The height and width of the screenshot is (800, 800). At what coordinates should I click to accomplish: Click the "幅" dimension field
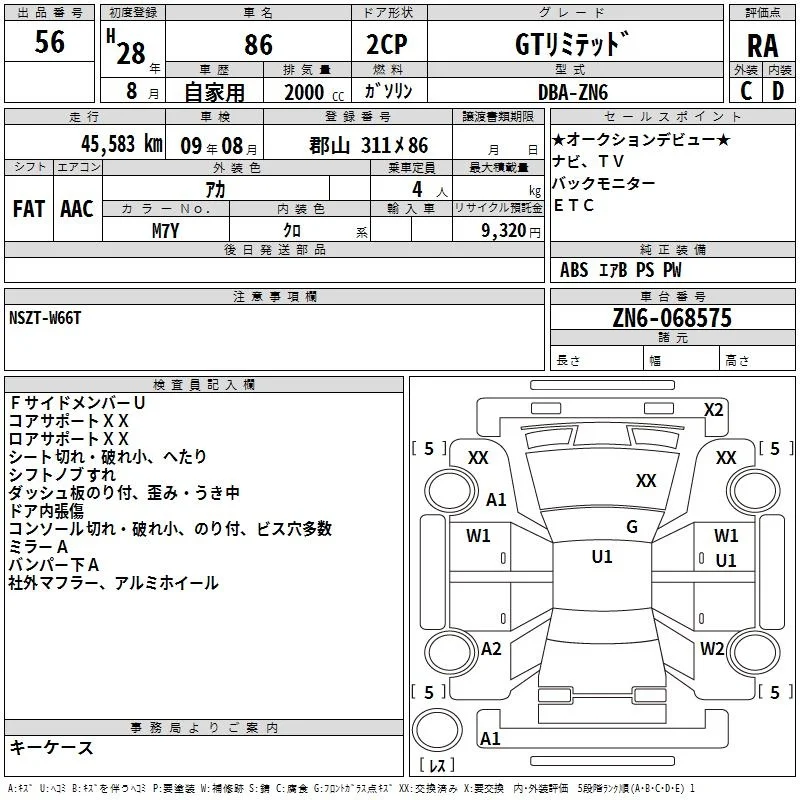tap(681, 360)
